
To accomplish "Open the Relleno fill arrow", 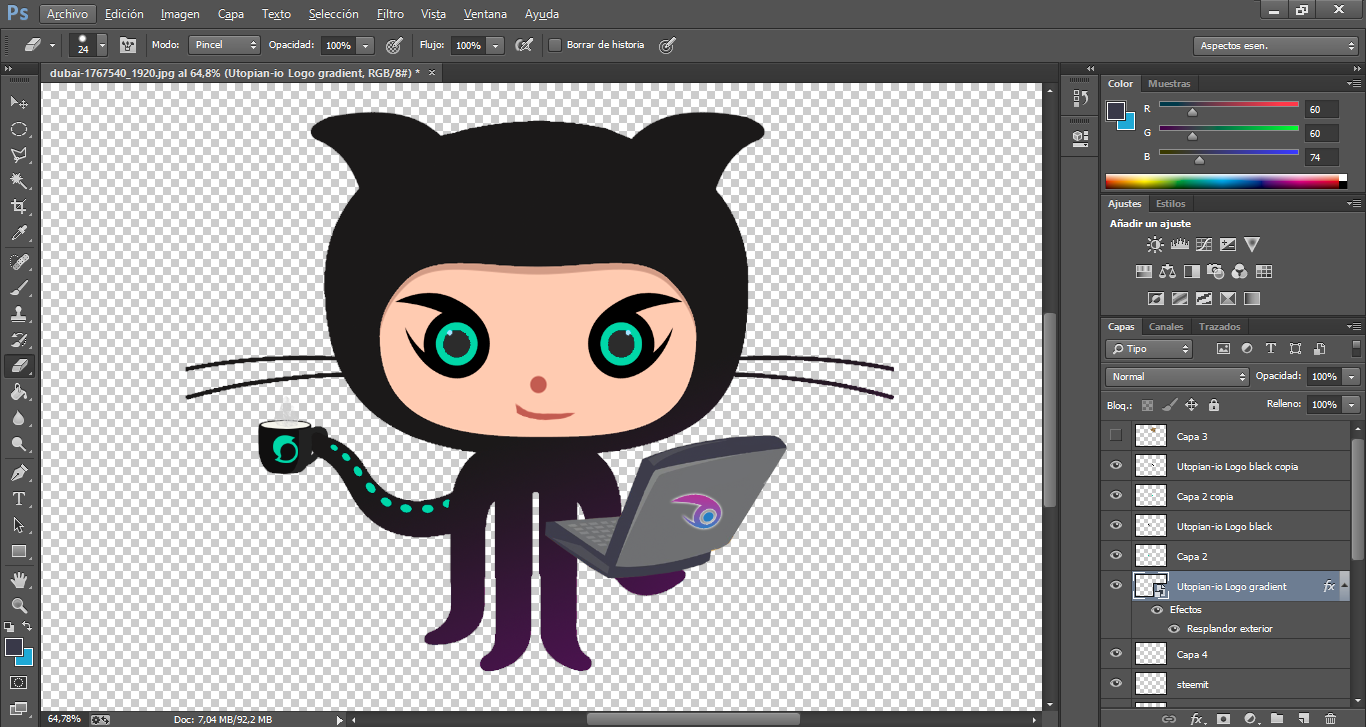I will click(x=1352, y=405).
